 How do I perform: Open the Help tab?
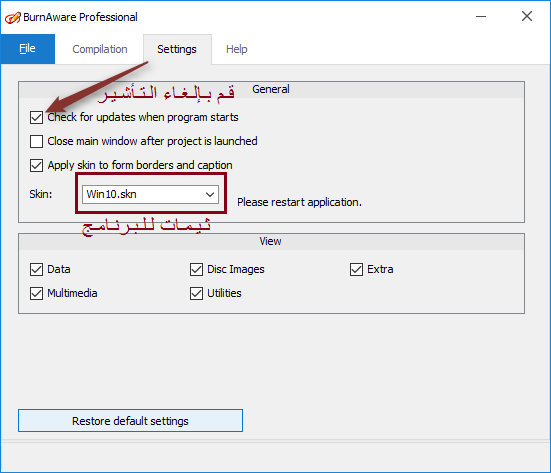tap(236, 49)
